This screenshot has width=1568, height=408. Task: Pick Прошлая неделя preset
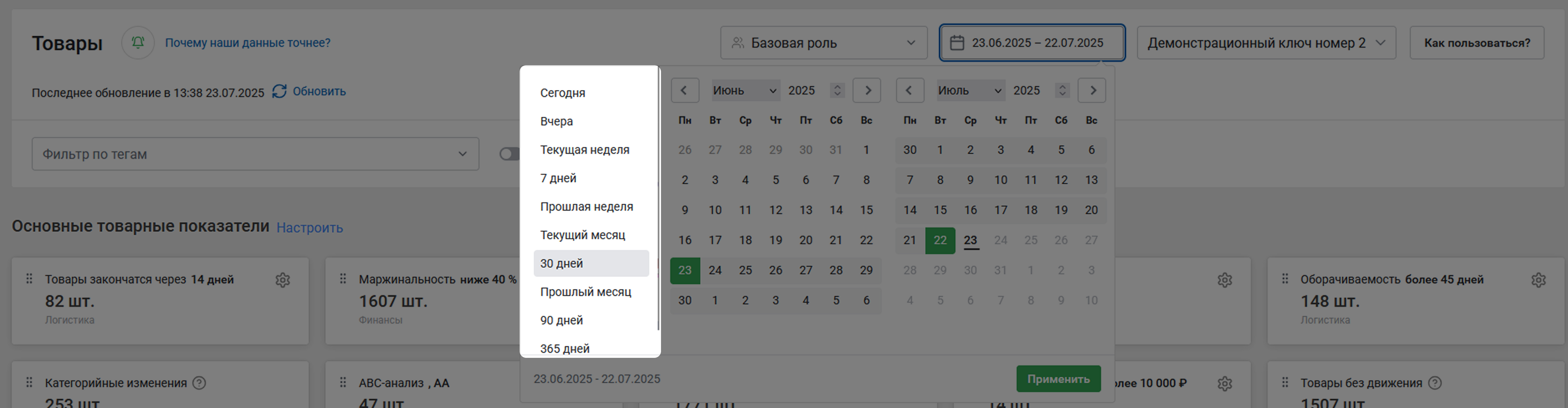pos(591,207)
